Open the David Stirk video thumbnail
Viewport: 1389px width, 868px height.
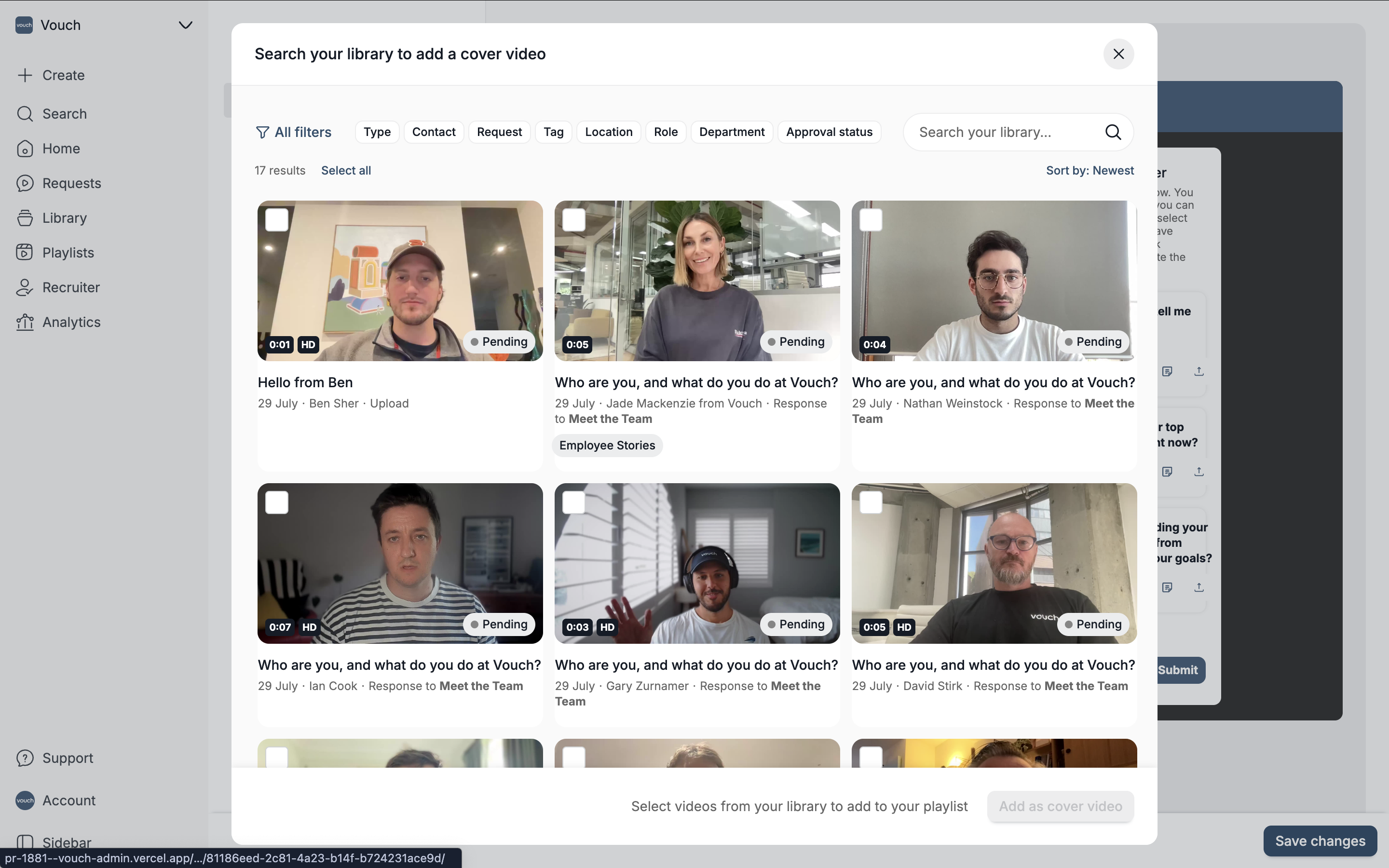(x=994, y=563)
